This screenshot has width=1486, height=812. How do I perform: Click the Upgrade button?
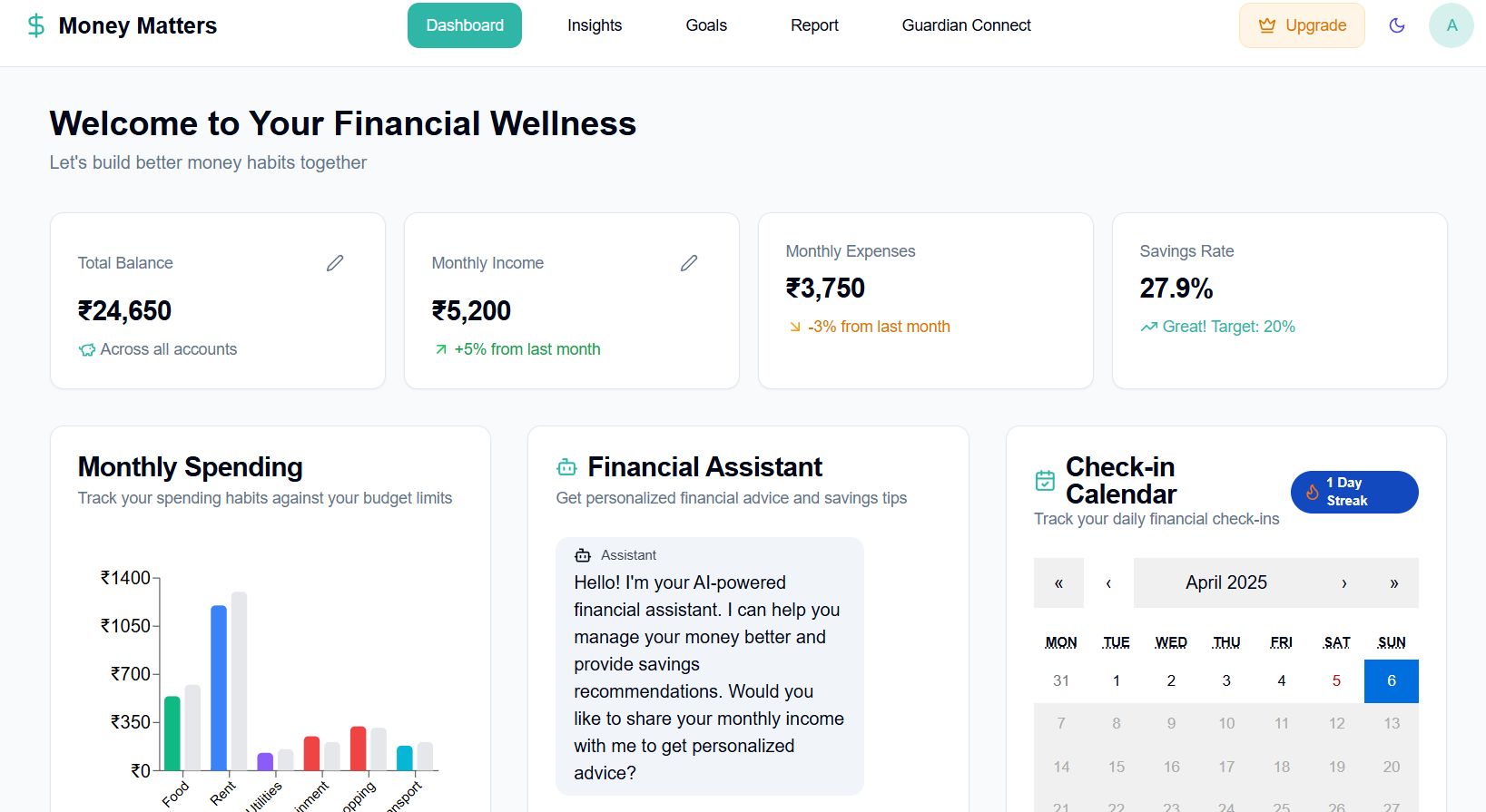1302,25
